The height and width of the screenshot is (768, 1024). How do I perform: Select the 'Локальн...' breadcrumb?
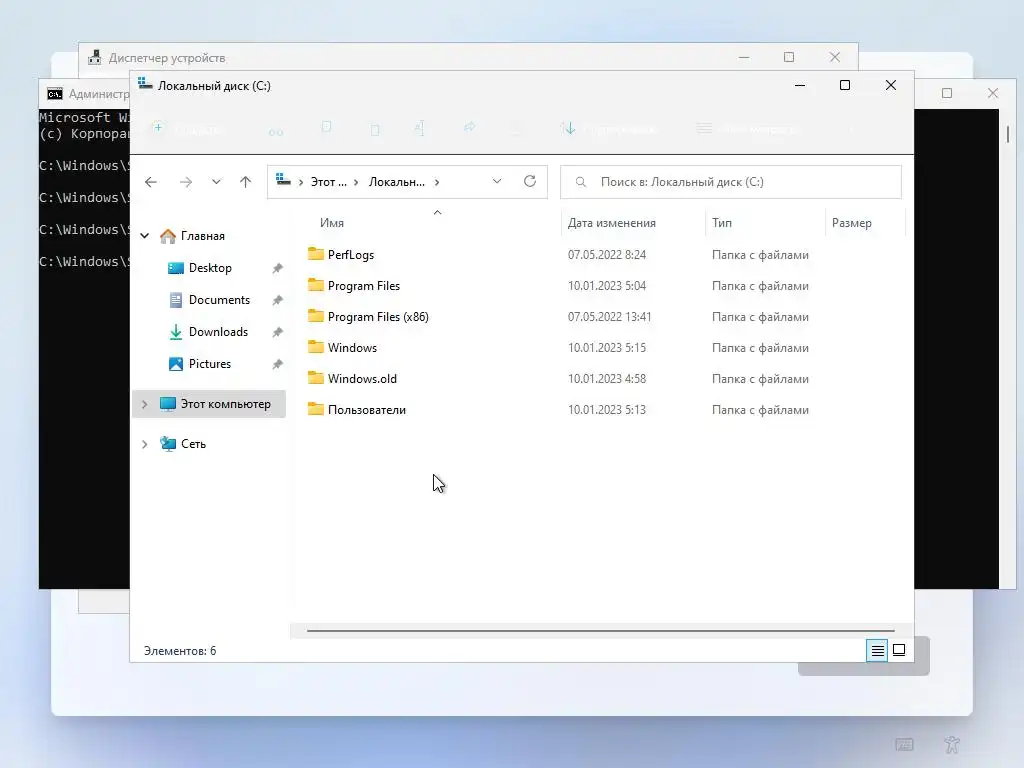[x=396, y=182]
